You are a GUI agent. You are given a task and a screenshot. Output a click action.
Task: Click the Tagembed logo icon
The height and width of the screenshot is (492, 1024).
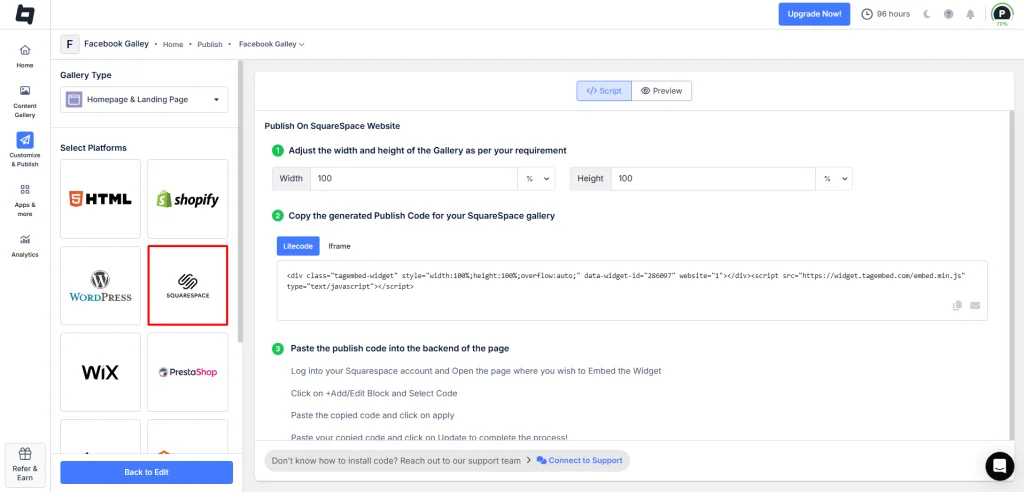25,14
